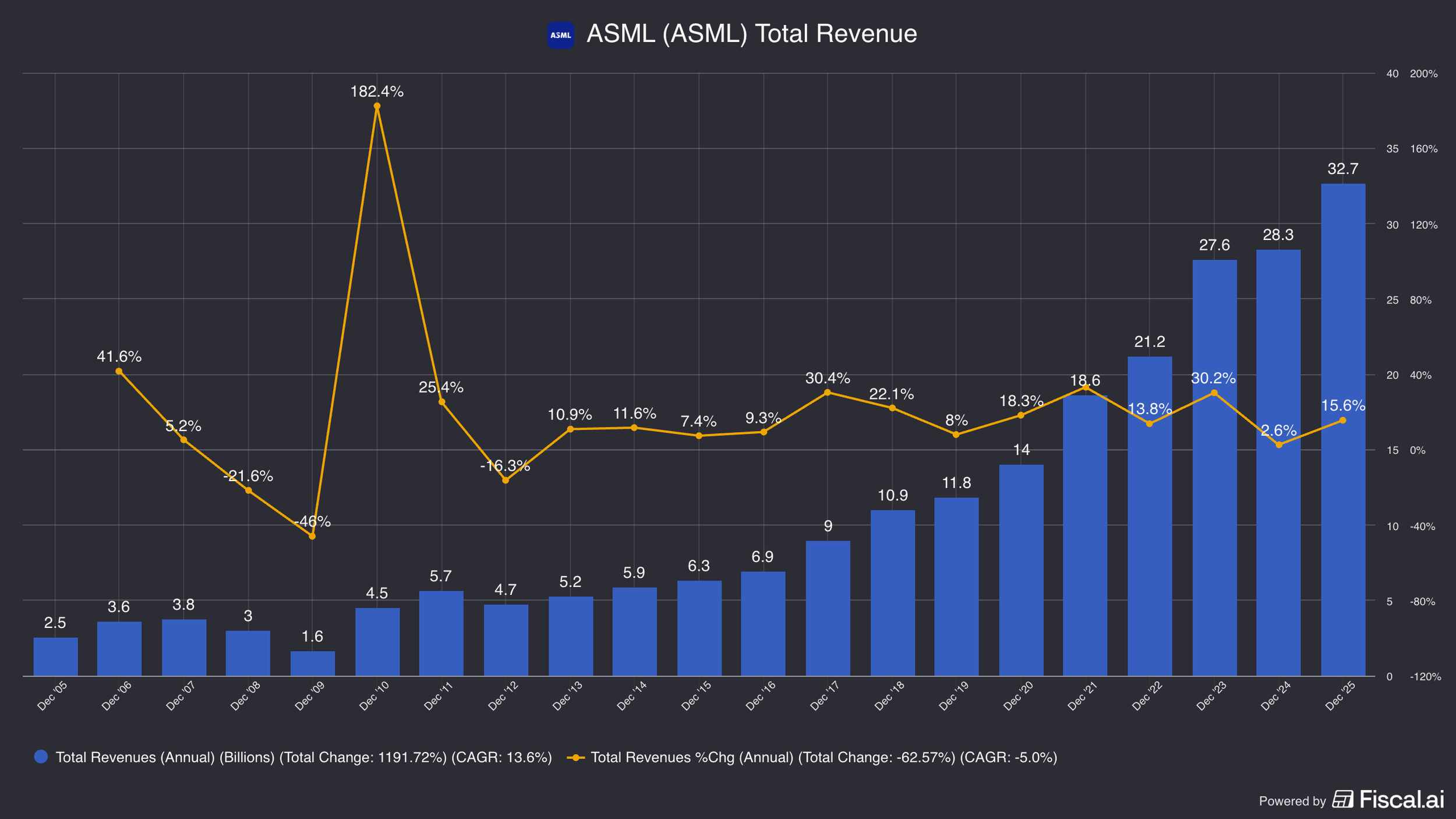The width and height of the screenshot is (1456, 819).
Task: Click the 25.4% data point for Dec '11
Action: (441, 402)
